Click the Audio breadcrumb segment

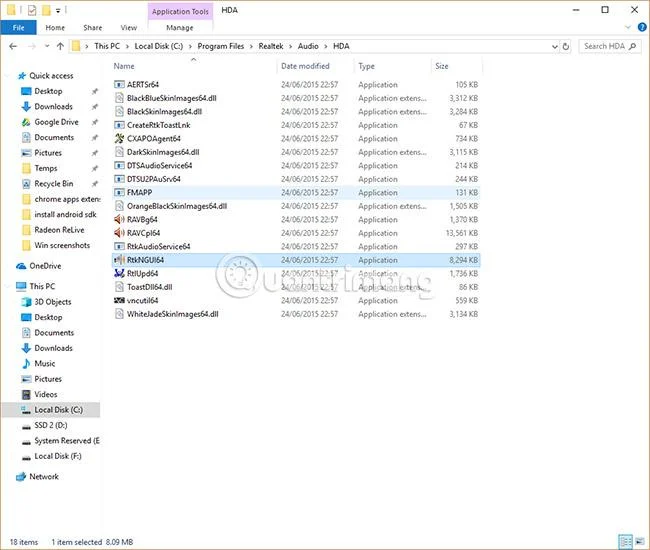click(x=308, y=46)
